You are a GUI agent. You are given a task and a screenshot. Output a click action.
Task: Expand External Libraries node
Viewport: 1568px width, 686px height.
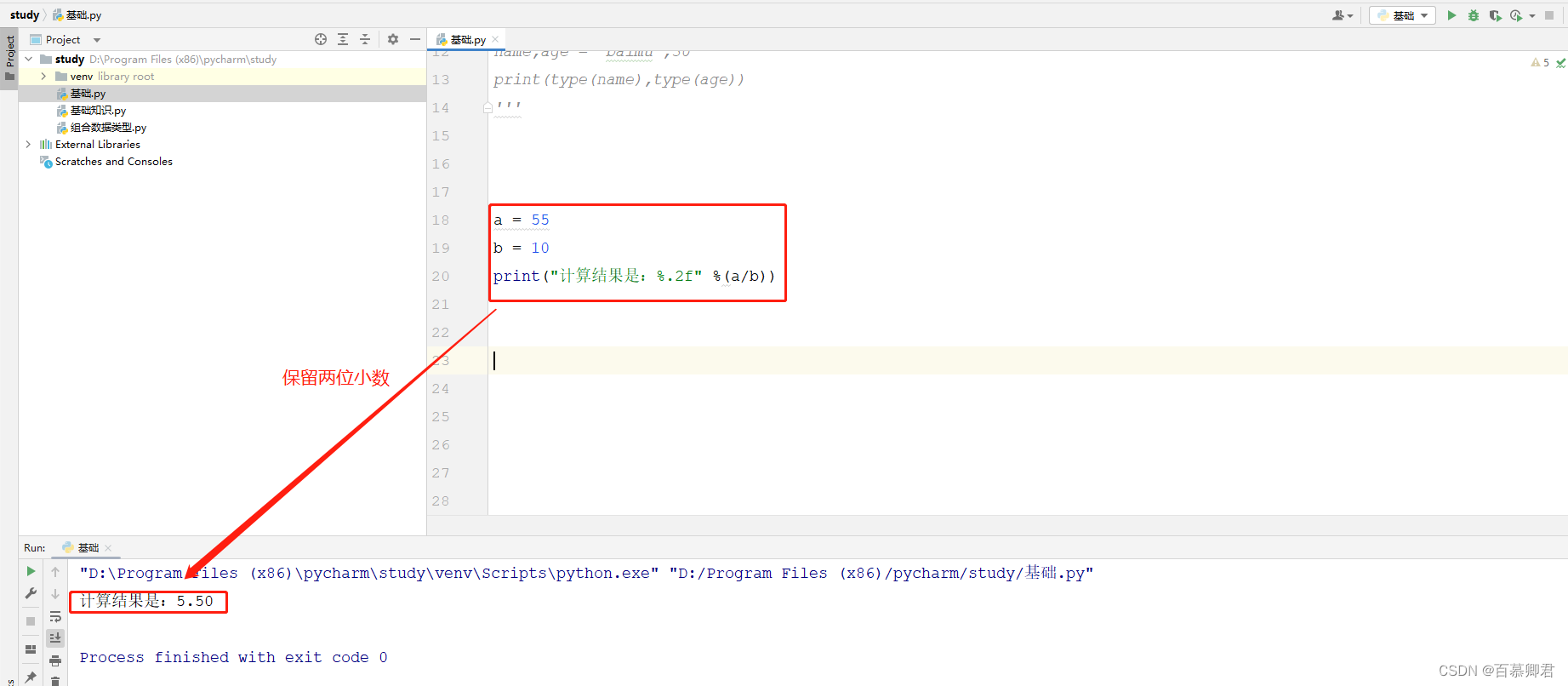coord(29,145)
